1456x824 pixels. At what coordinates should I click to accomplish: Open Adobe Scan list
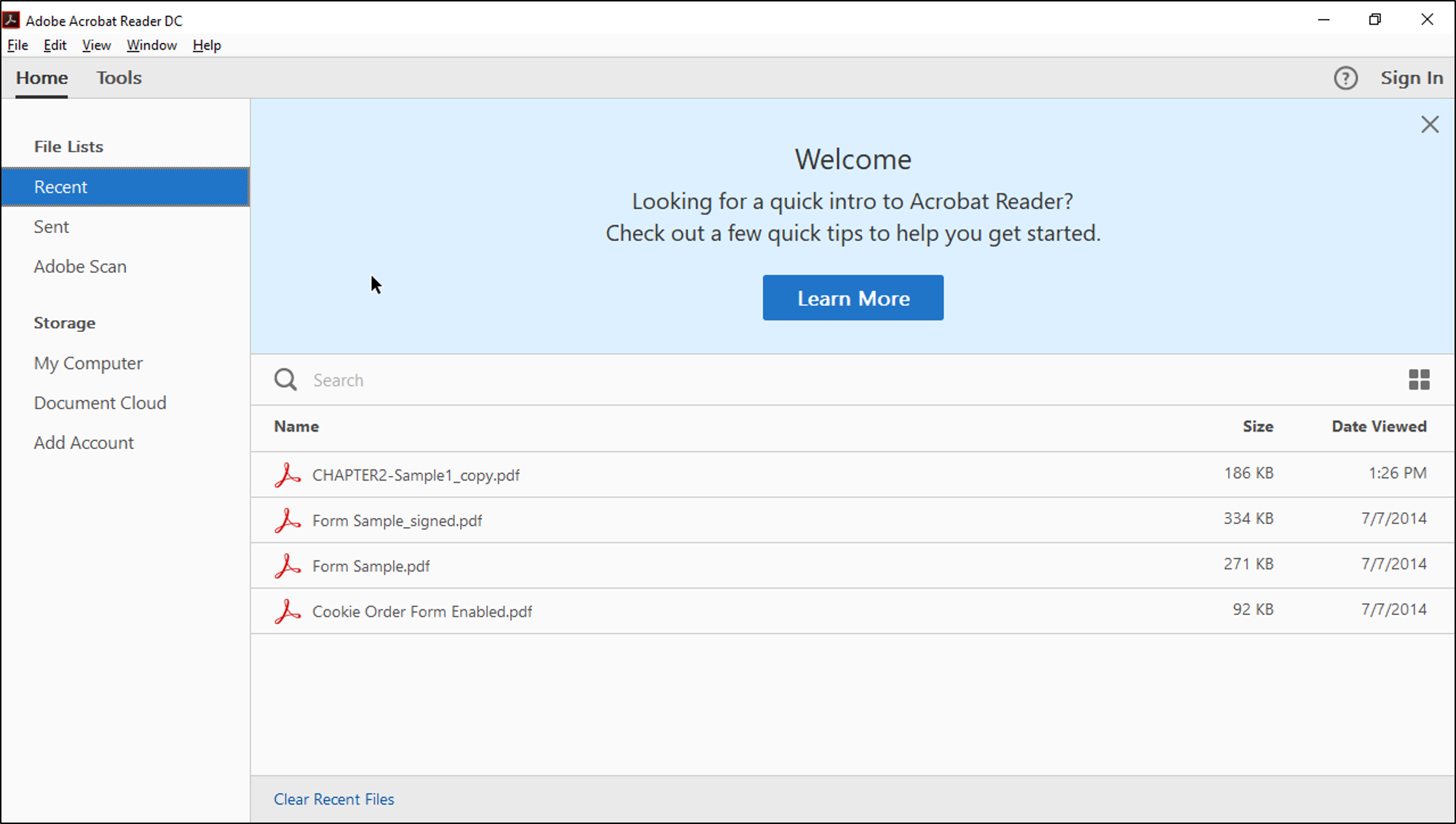(80, 267)
